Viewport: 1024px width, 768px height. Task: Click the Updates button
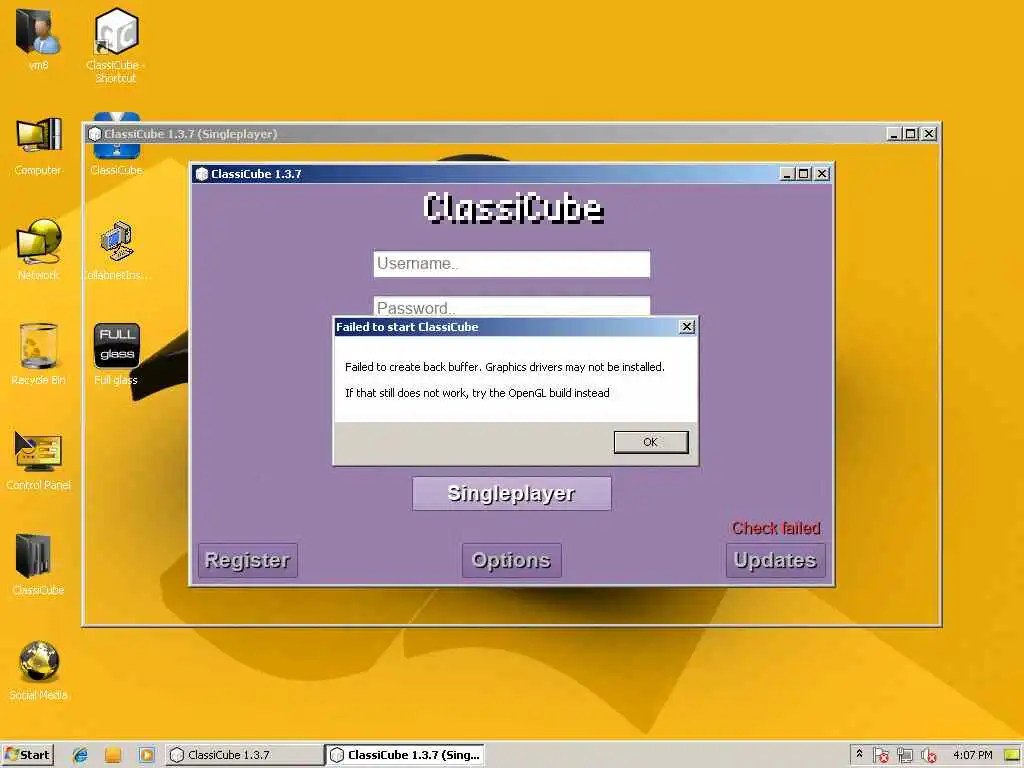click(x=775, y=560)
